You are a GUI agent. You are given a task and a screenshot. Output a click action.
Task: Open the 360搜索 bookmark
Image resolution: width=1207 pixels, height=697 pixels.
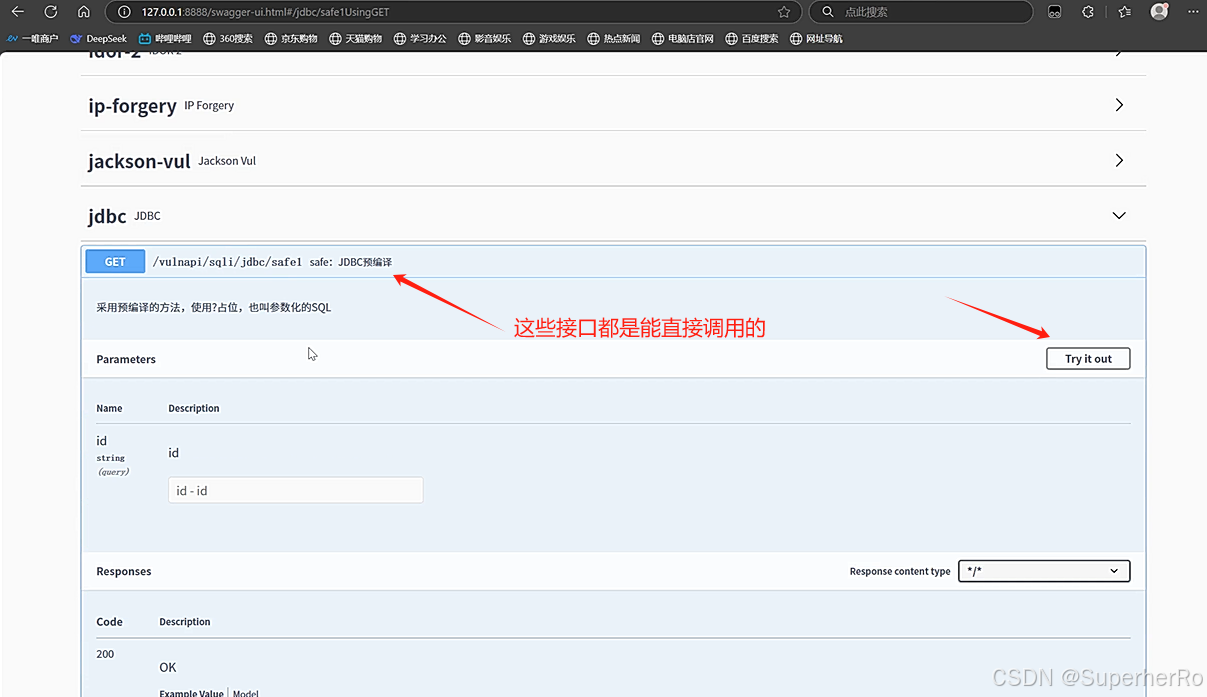228,39
